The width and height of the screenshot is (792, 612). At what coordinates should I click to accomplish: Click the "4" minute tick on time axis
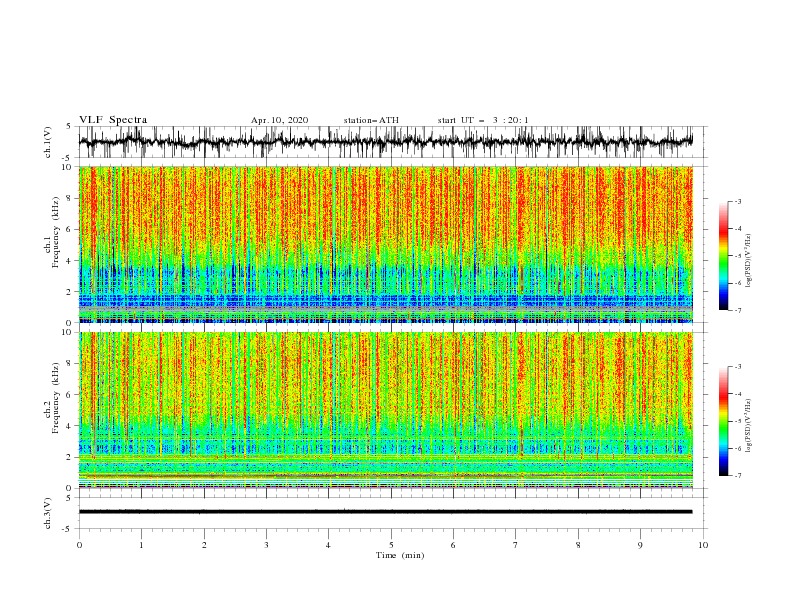tap(329, 545)
